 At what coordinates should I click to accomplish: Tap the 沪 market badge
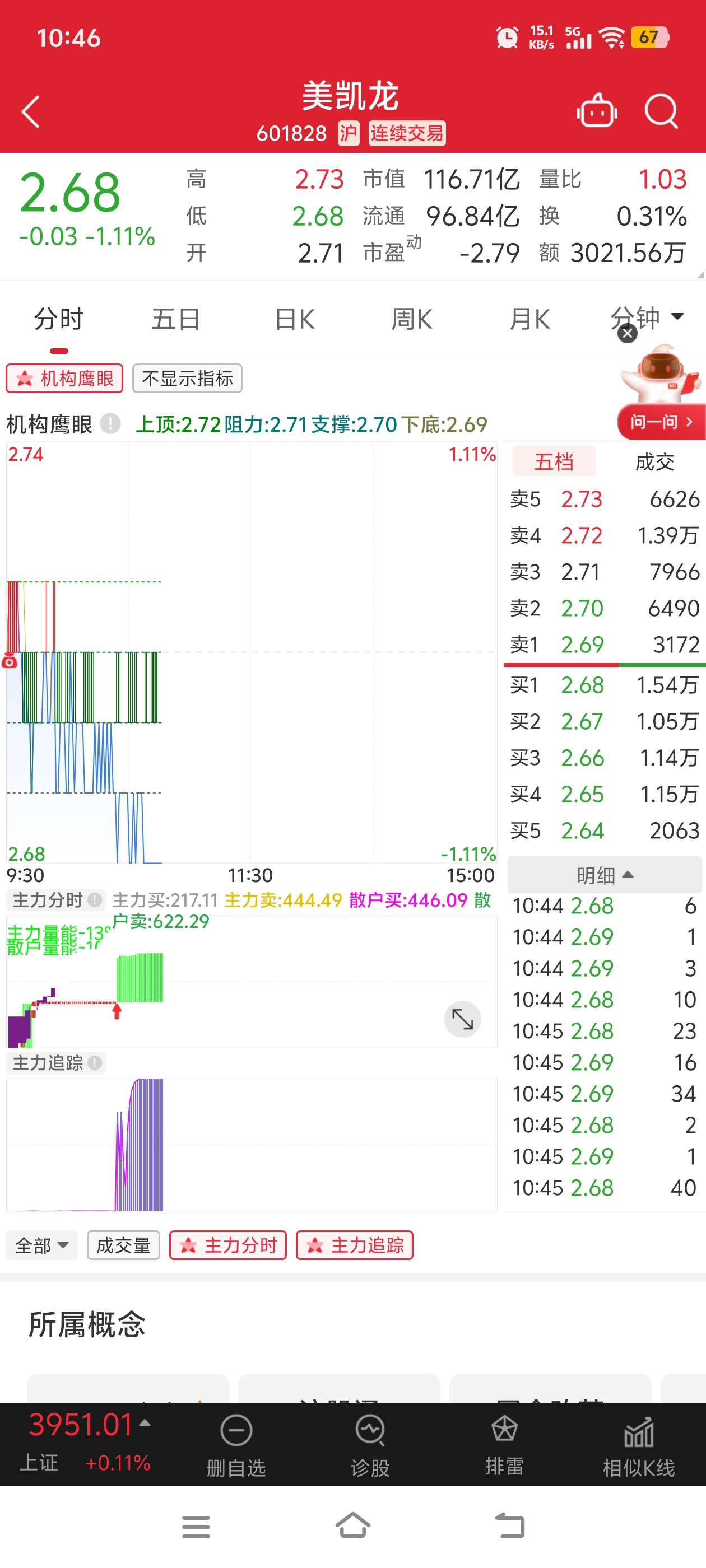click(x=349, y=133)
